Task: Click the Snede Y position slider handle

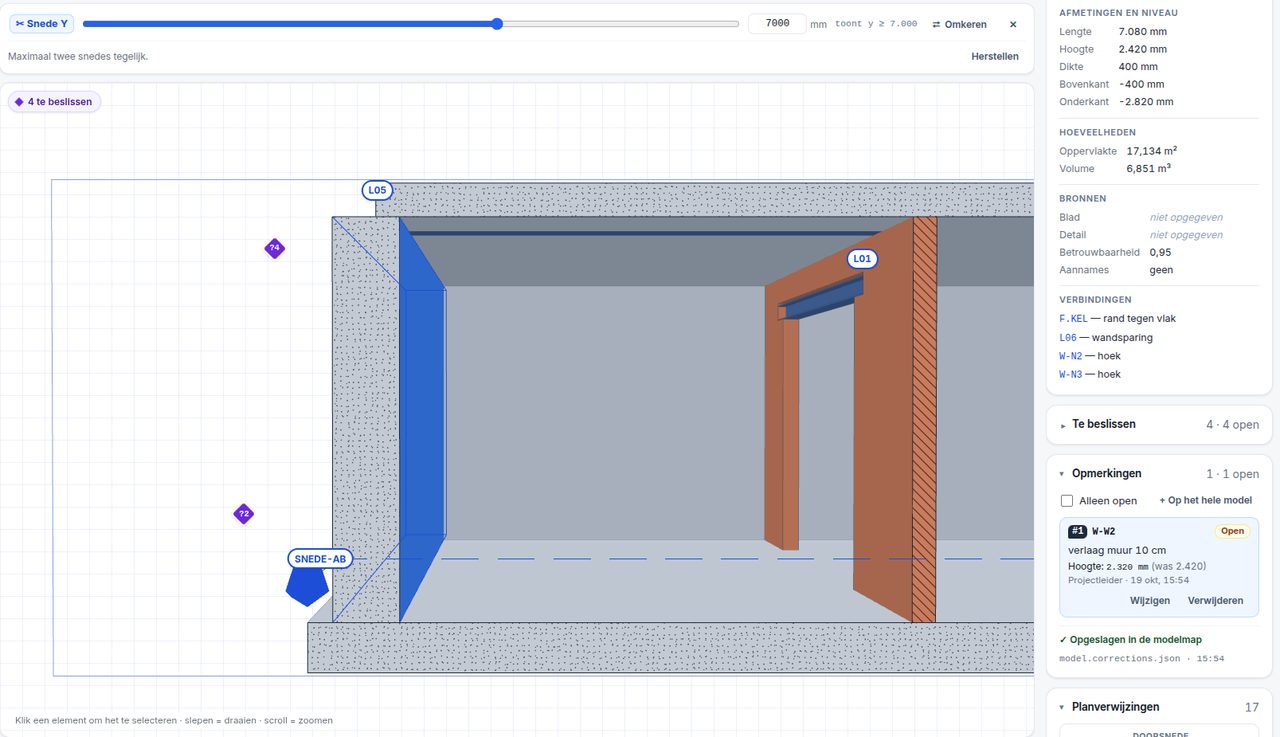Action: tap(497, 24)
